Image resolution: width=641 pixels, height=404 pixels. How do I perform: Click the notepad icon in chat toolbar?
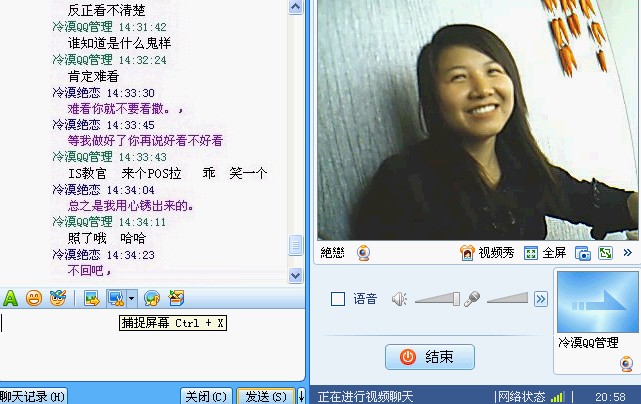coord(177,298)
